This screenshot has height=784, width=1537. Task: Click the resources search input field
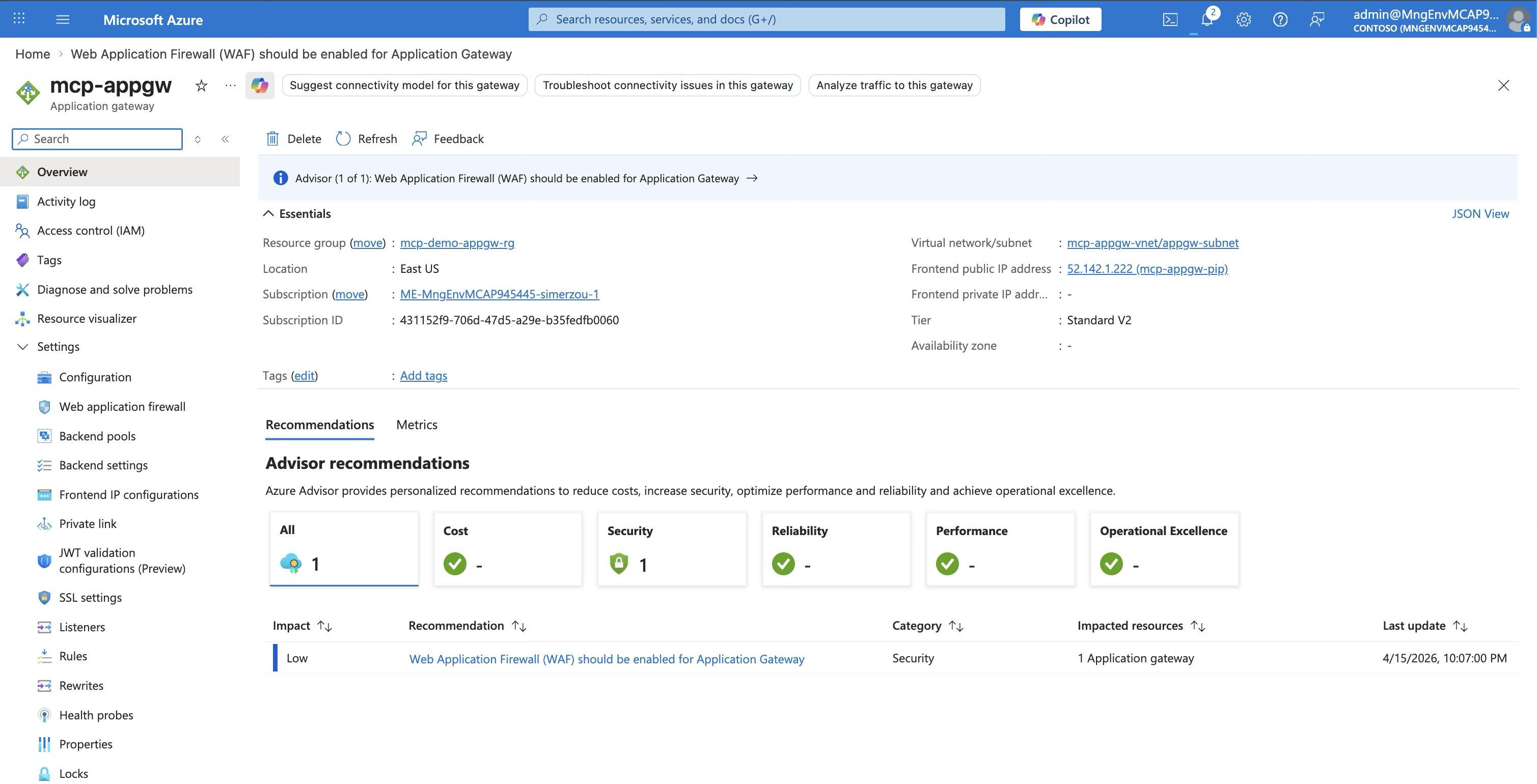tap(766, 18)
